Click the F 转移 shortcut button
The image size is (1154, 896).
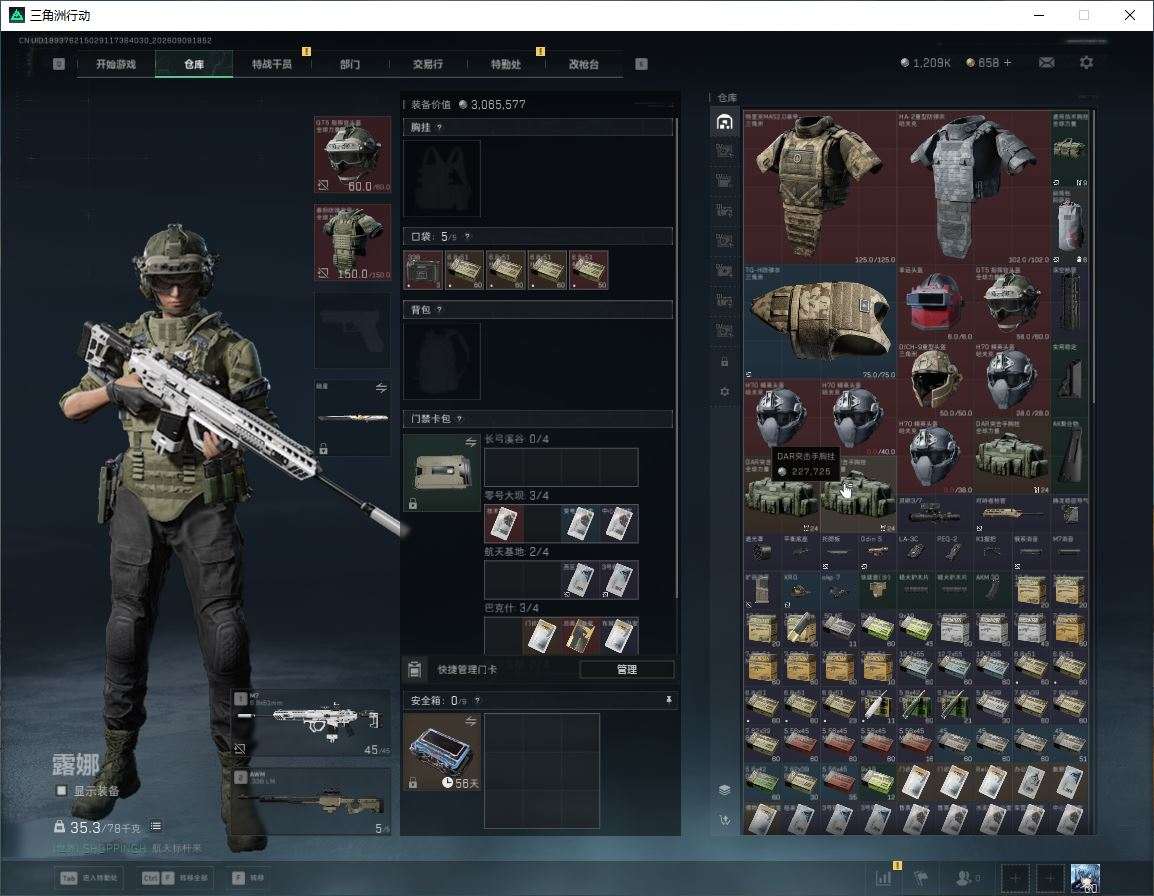click(x=249, y=878)
